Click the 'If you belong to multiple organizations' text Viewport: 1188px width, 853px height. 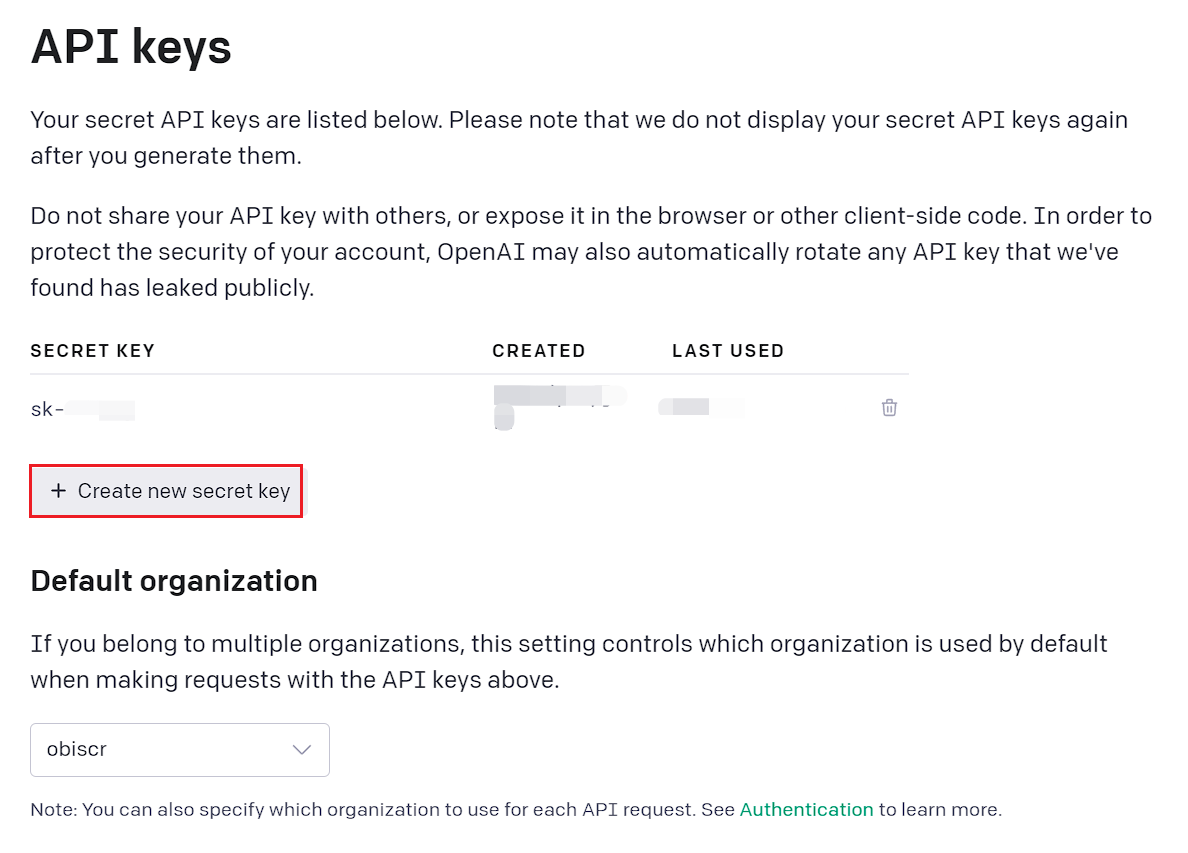coord(568,661)
